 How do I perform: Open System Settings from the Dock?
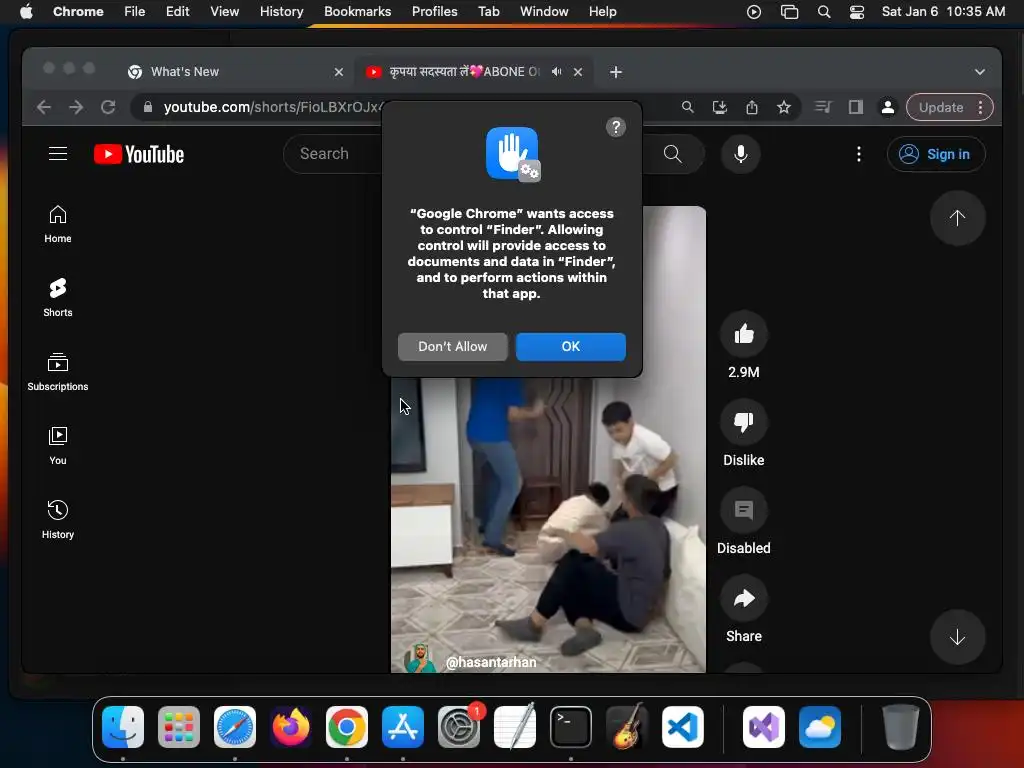[x=458, y=727]
